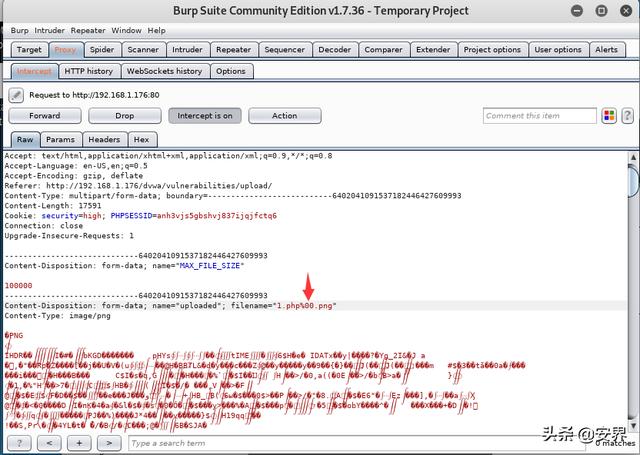Click the MAX_FILE_SIZE field name
Viewport: 640px width, 455px height.
tap(210, 266)
